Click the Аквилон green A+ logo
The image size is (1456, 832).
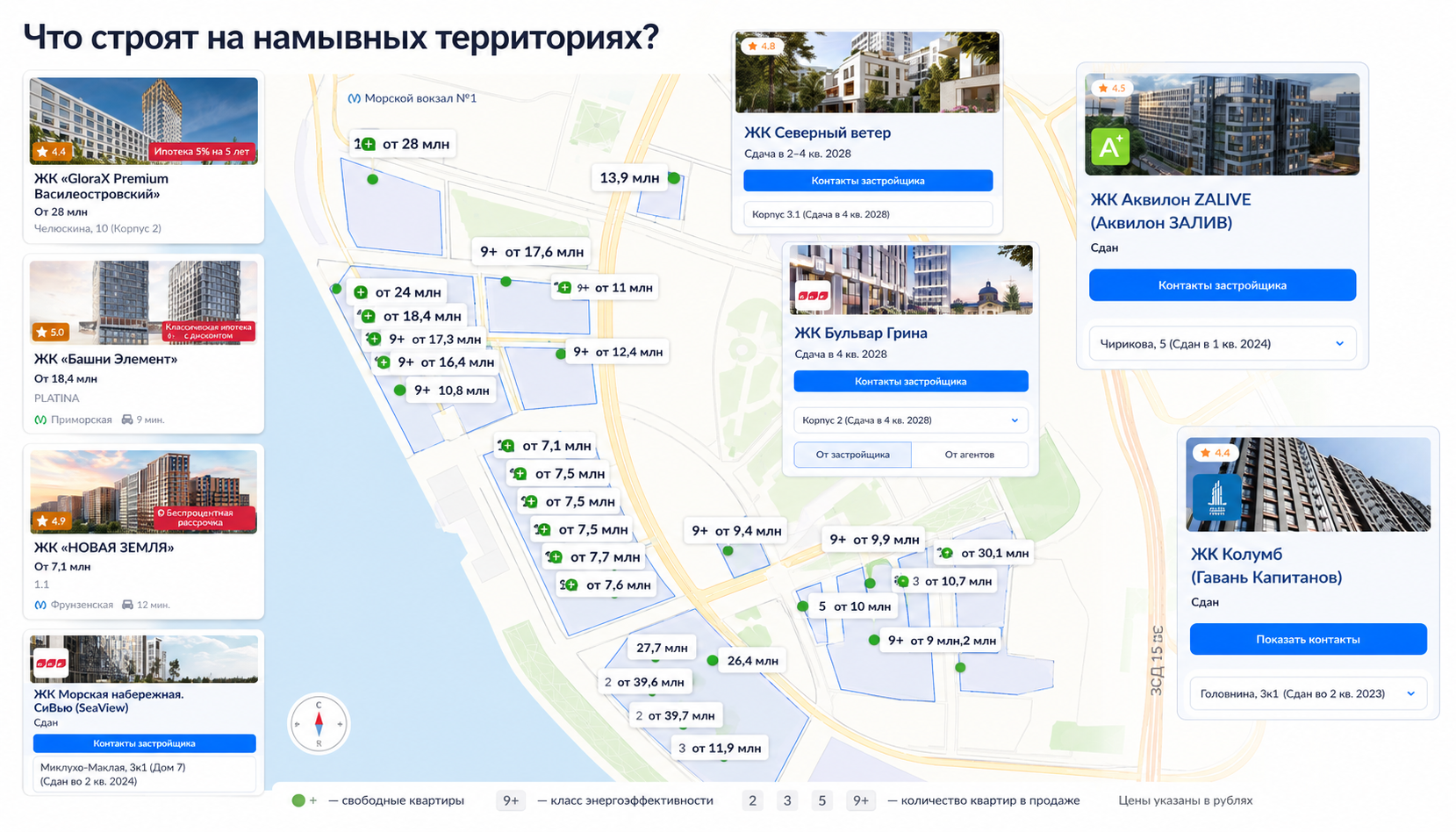[x=1109, y=147]
